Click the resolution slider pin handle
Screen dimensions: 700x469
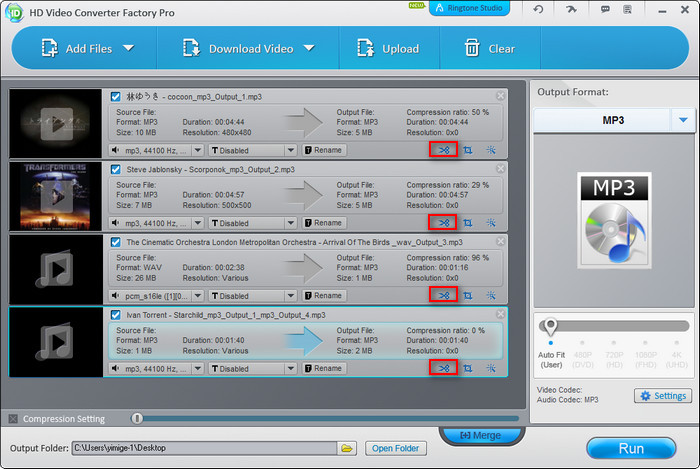[x=550, y=327]
